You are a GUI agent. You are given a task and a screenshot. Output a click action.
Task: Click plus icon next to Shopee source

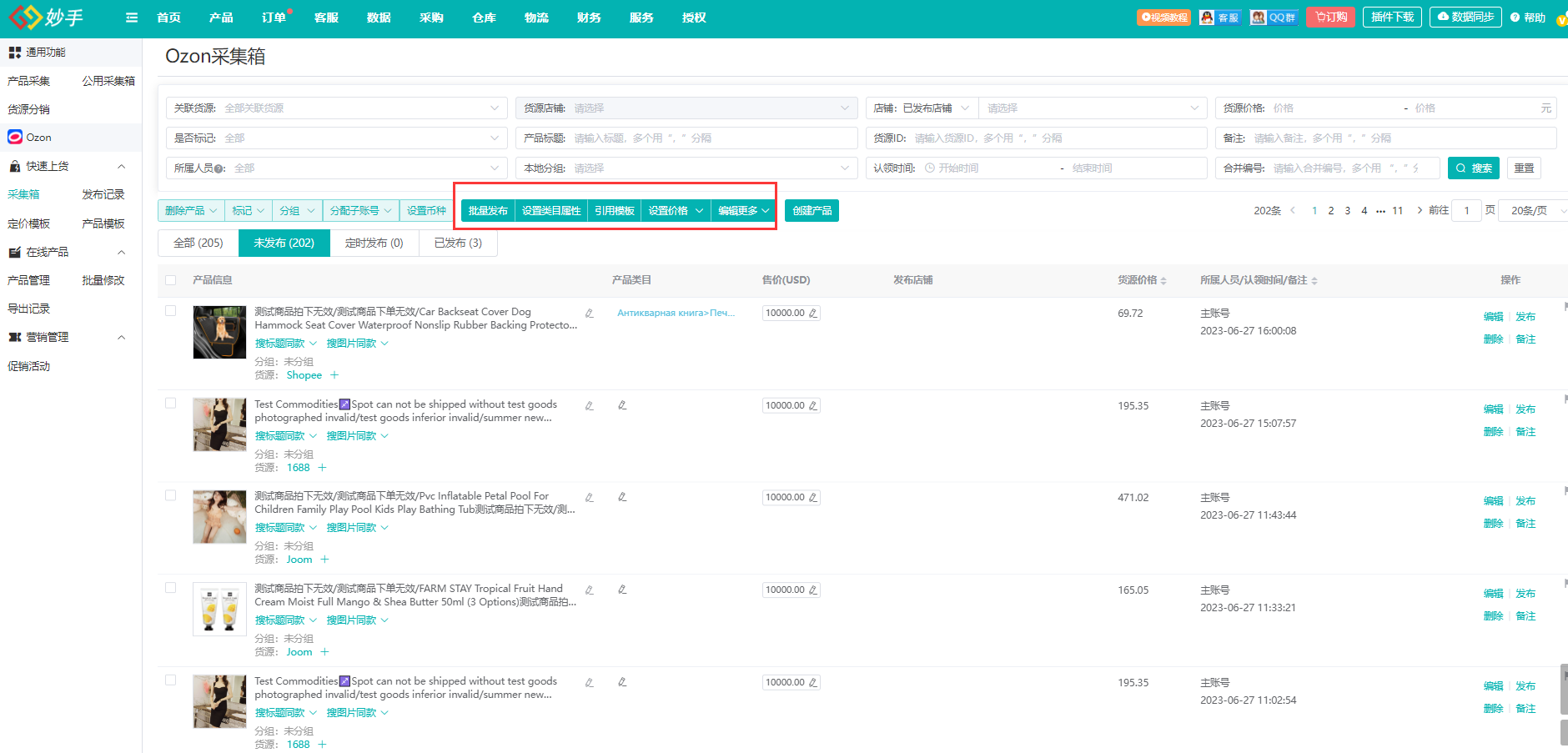click(334, 375)
